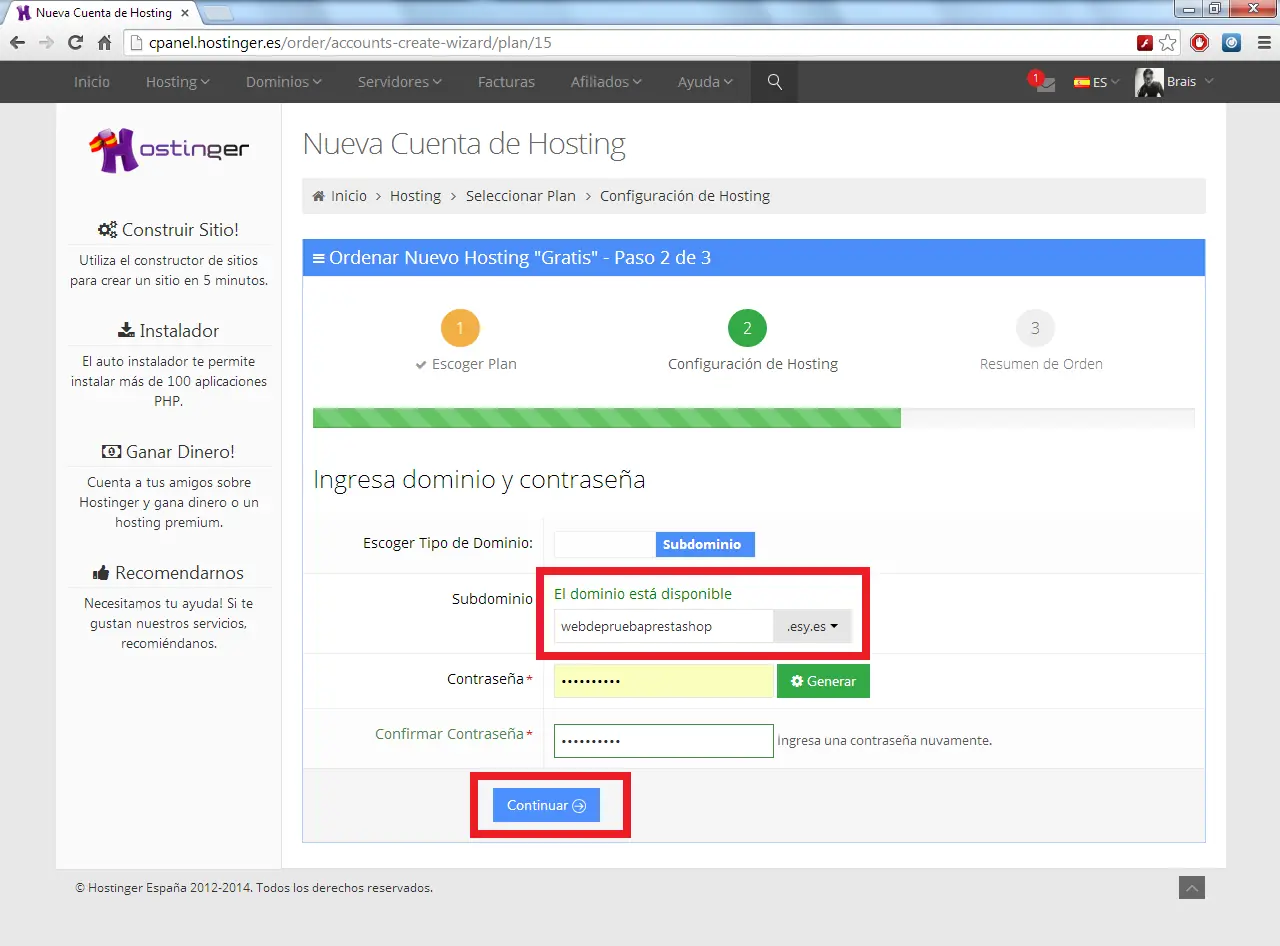
Task: Expand the Servidores nav menu
Action: (x=400, y=82)
